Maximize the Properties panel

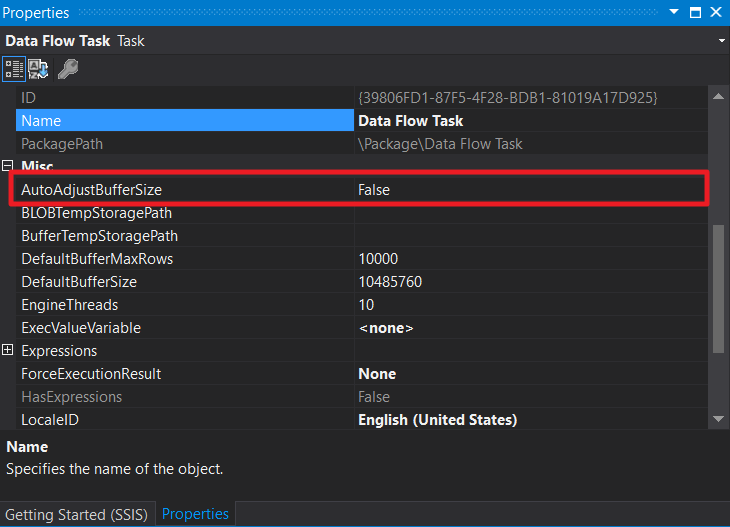point(695,12)
